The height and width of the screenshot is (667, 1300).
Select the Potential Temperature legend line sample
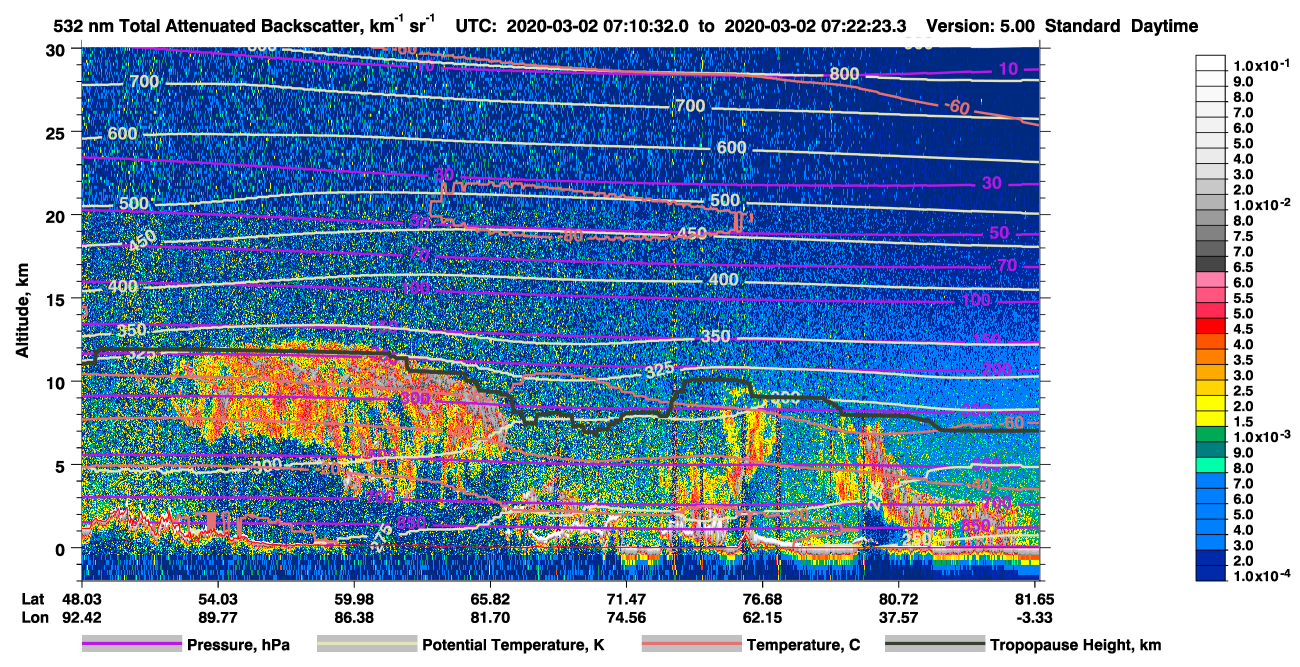tap(367, 645)
